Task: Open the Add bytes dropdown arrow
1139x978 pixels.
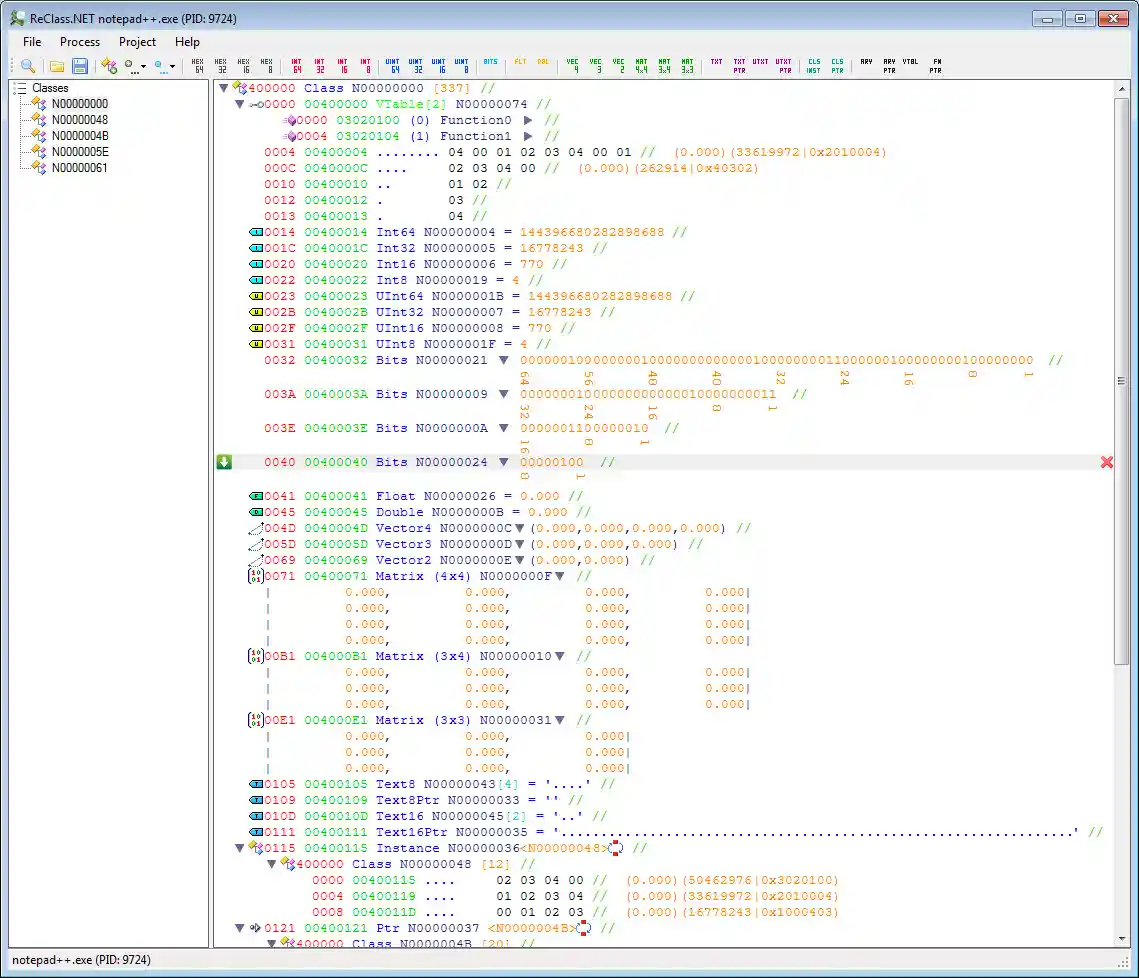Action: click(x=145, y=67)
